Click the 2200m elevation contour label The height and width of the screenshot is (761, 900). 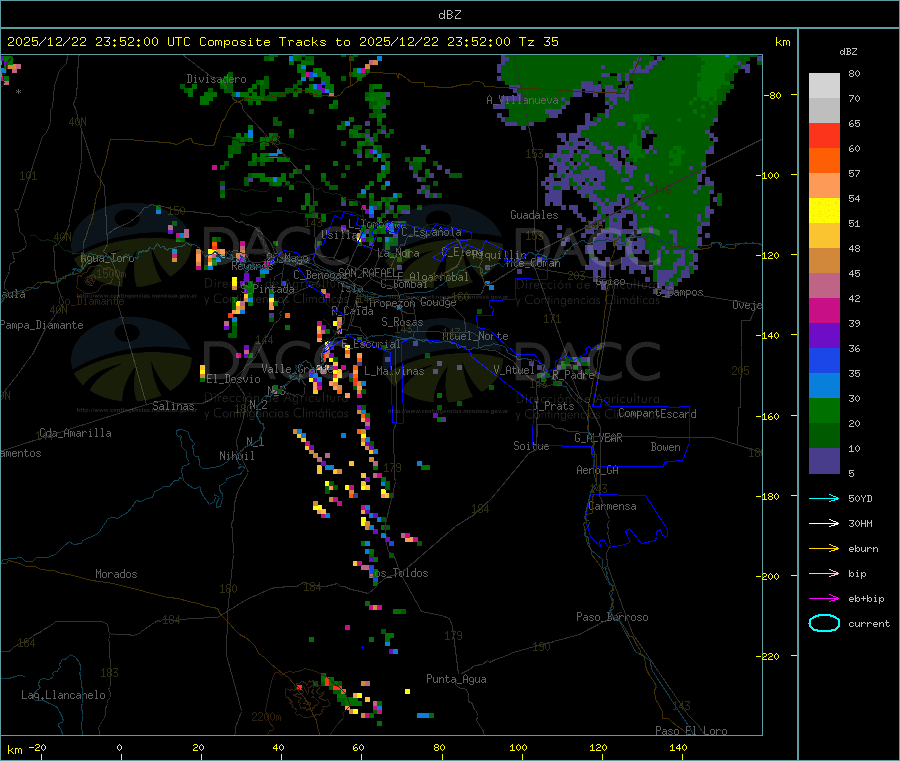266,717
